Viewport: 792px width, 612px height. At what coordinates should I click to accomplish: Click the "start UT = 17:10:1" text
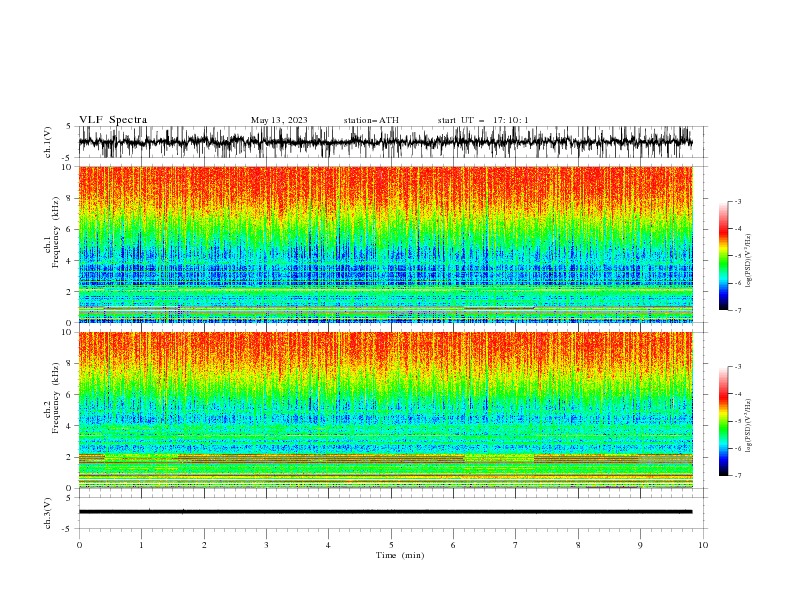(x=483, y=120)
